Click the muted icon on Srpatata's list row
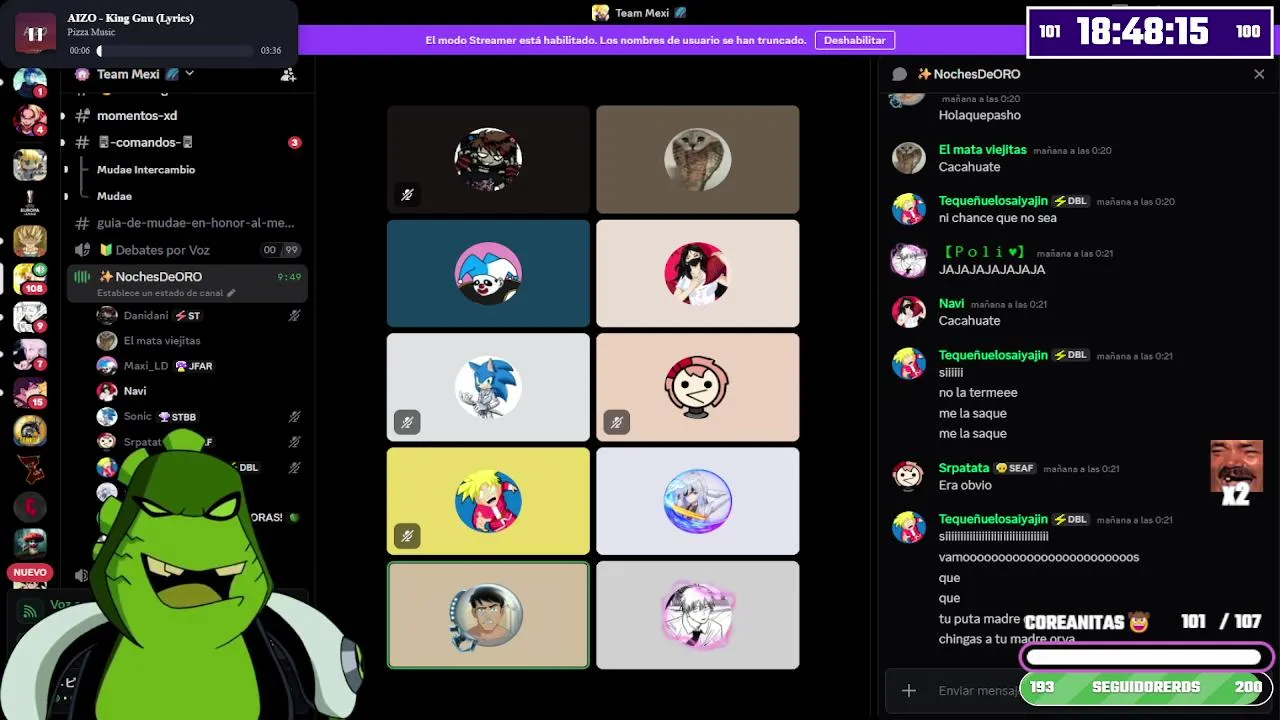The width and height of the screenshot is (1280, 720). [294, 442]
